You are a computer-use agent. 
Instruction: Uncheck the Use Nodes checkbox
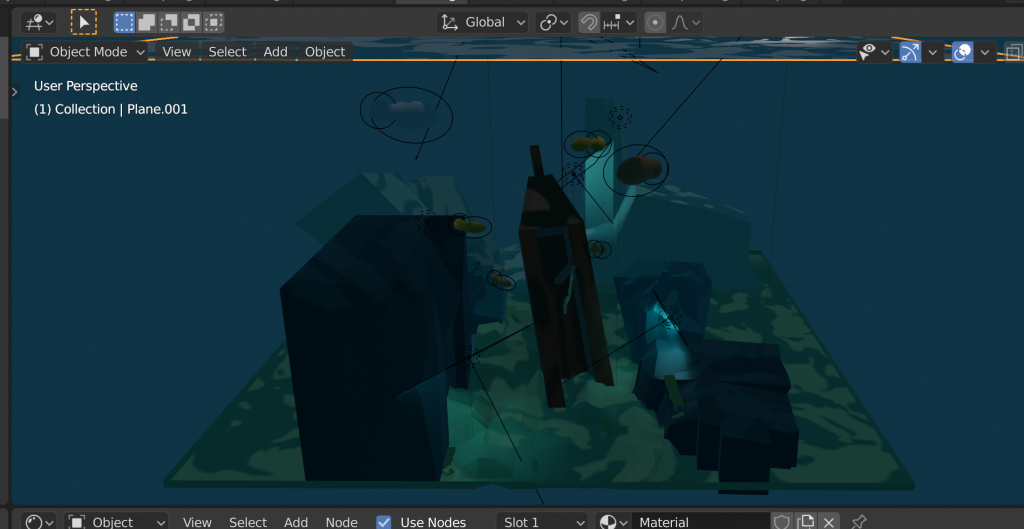(384, 522)
